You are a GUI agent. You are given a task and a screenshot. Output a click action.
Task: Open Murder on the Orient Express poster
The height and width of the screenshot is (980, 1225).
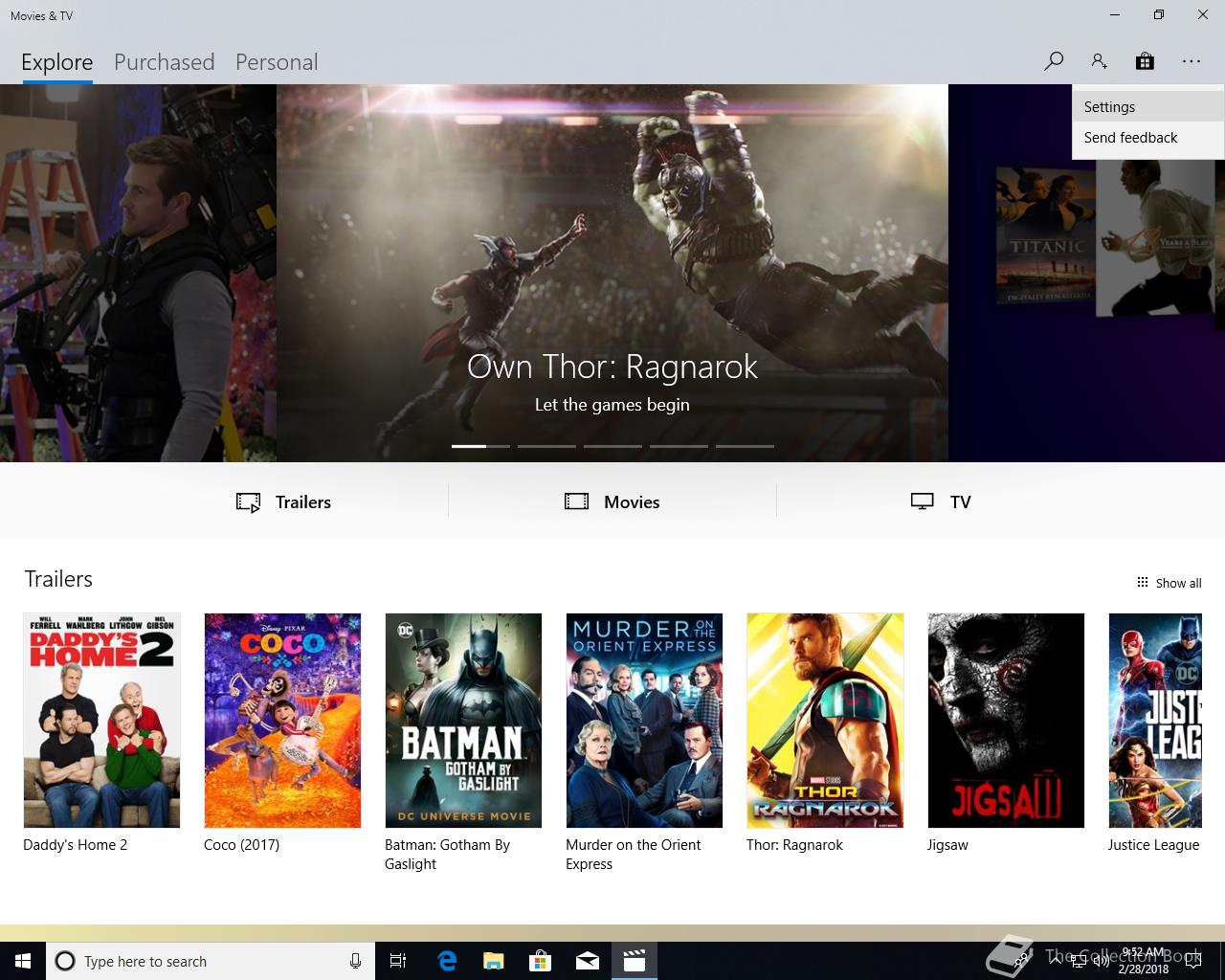click(x=644, y=721)
